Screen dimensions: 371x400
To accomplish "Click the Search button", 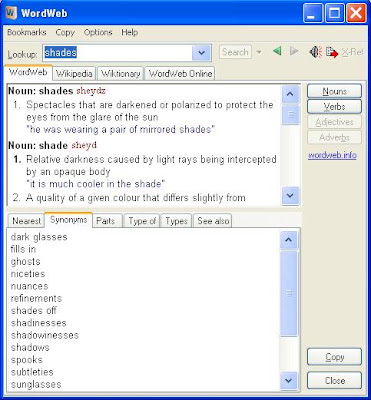I will (235, 52).
